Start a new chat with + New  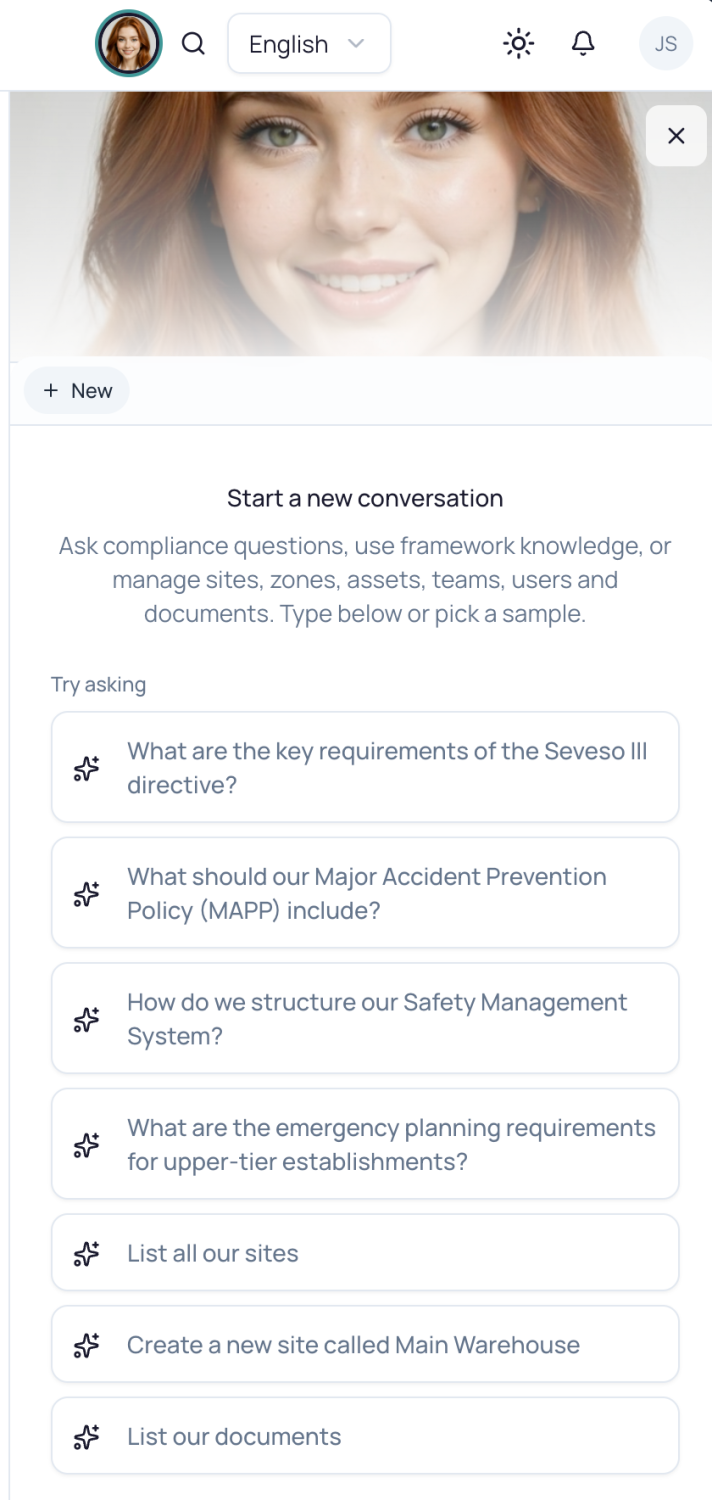[x=77, y=391]
